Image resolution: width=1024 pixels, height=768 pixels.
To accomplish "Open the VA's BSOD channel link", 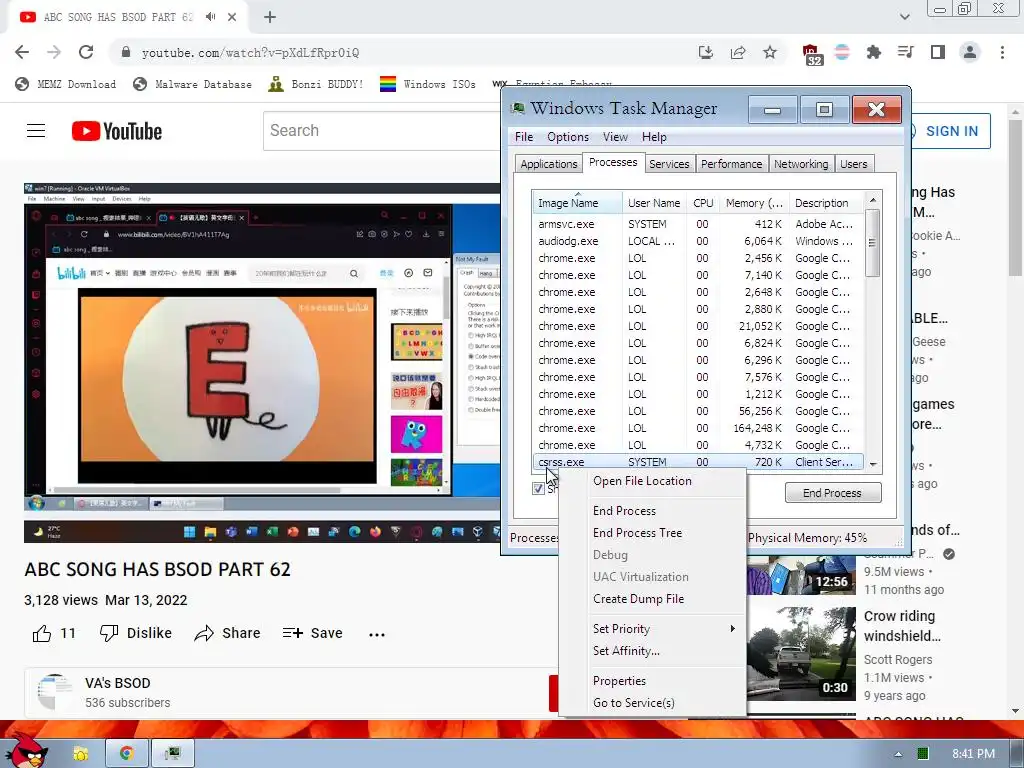I will click(118, 683).
